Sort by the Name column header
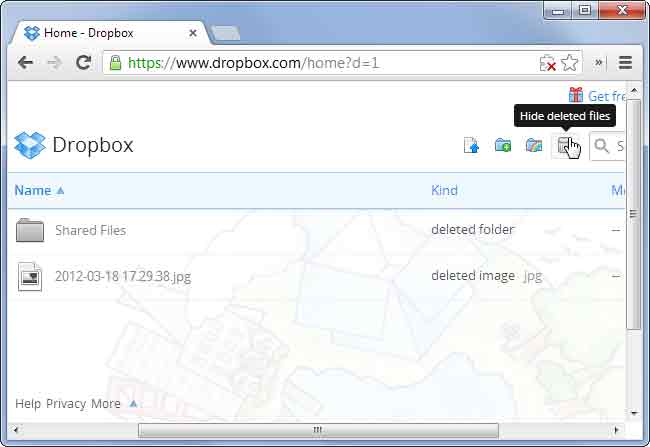This screenshot has width=650, height=447. (39, 190)
